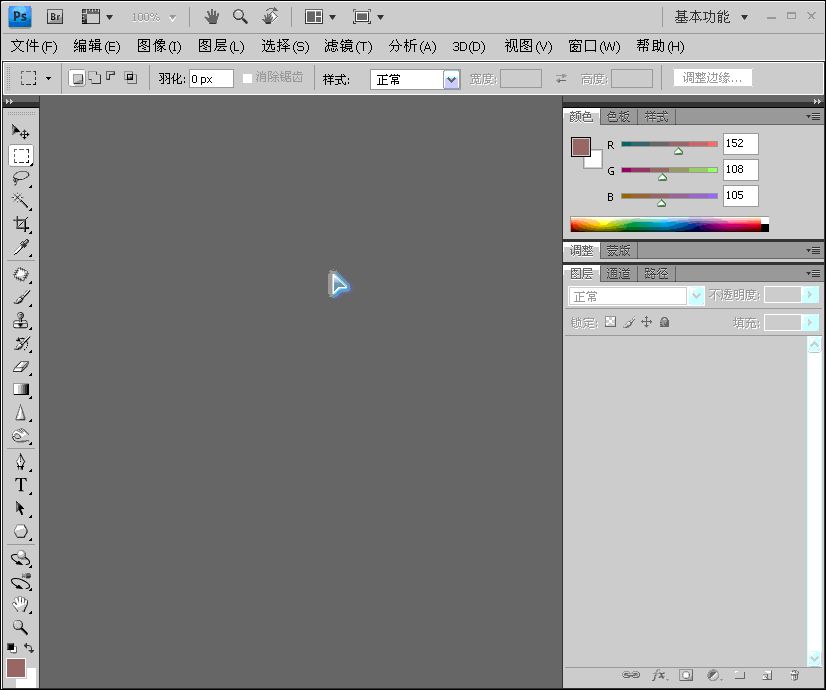Click the color spectrum ramp bar

665,225
